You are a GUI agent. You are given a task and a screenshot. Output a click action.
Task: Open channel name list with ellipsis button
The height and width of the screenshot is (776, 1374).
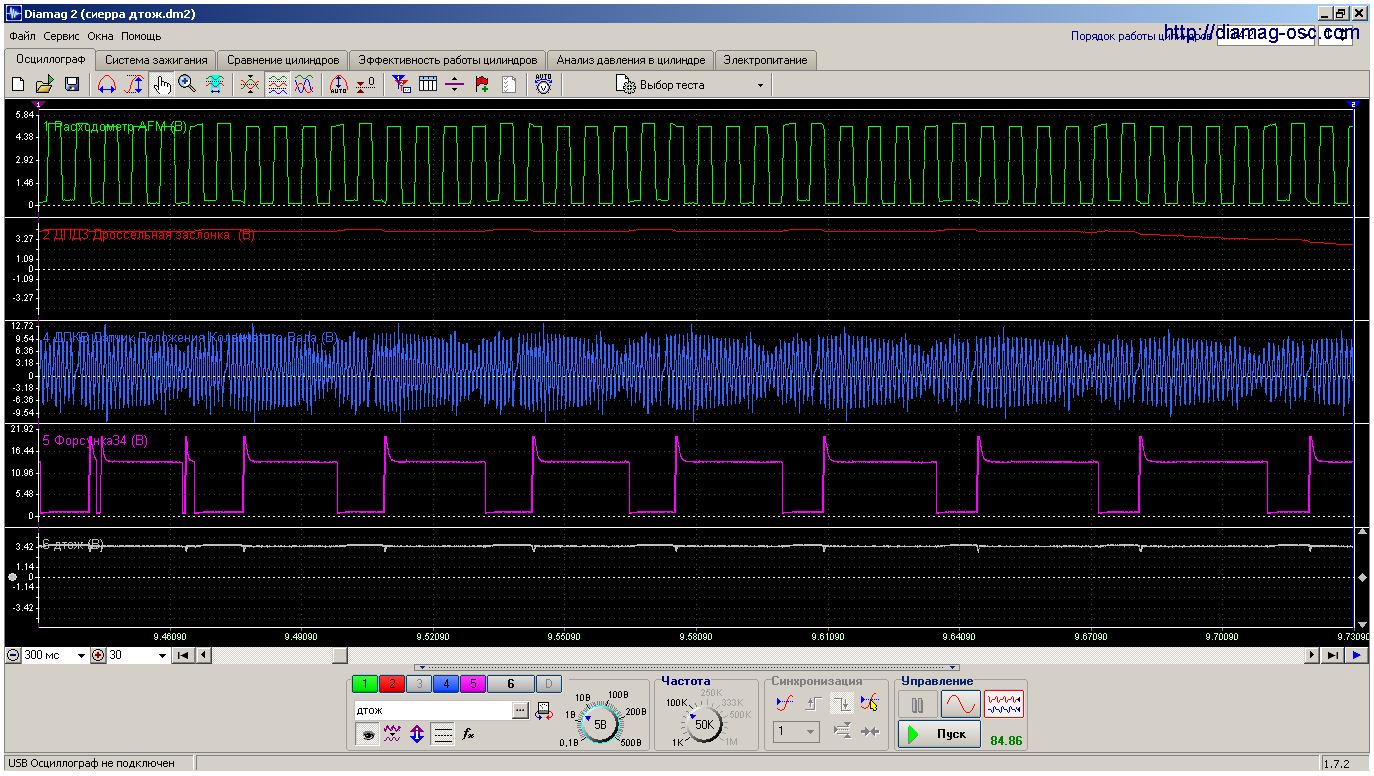(x=521, y=710)
